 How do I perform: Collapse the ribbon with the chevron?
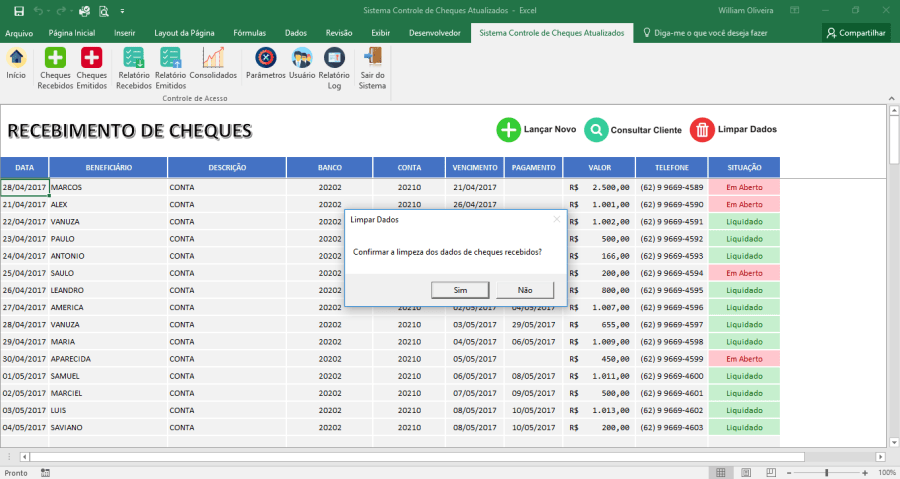891,98
